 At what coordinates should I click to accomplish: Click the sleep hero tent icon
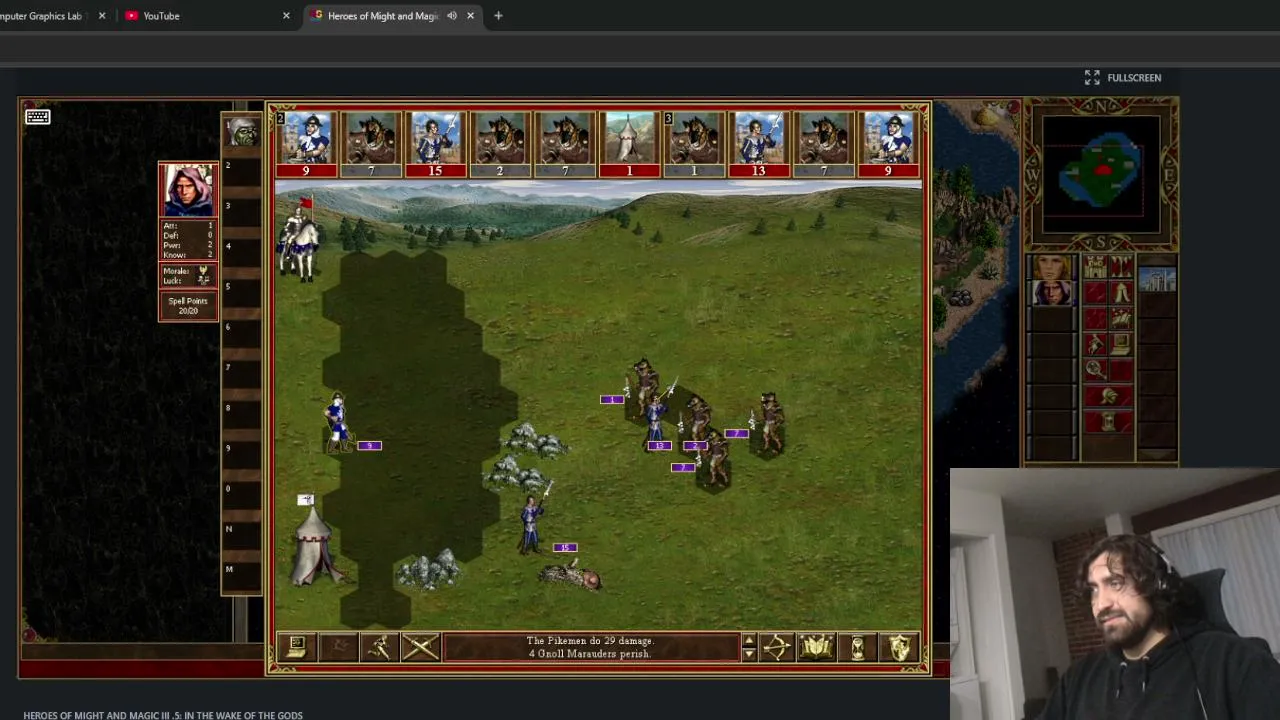[x=1120, y=293]
